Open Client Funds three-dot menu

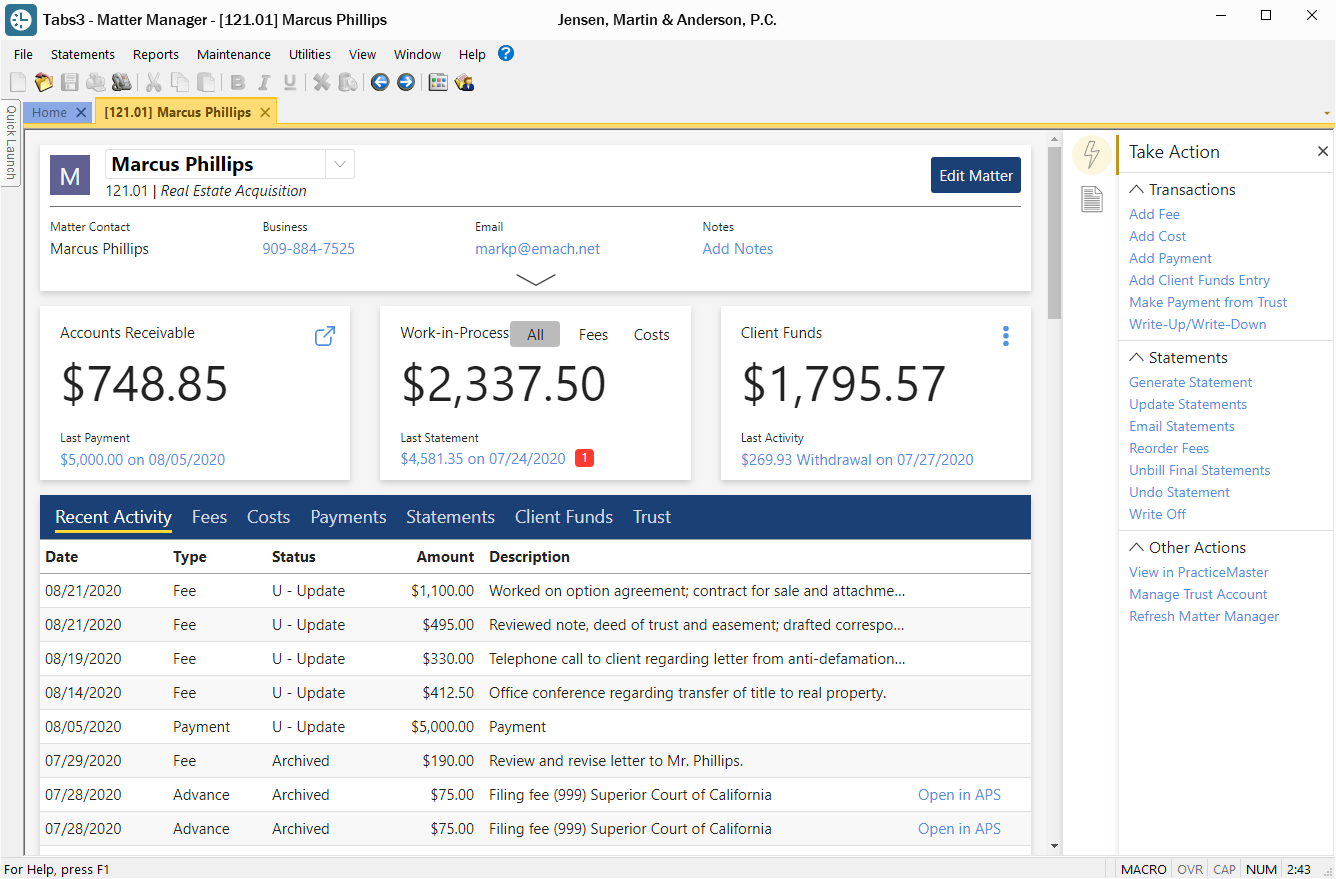(1006, 336)
